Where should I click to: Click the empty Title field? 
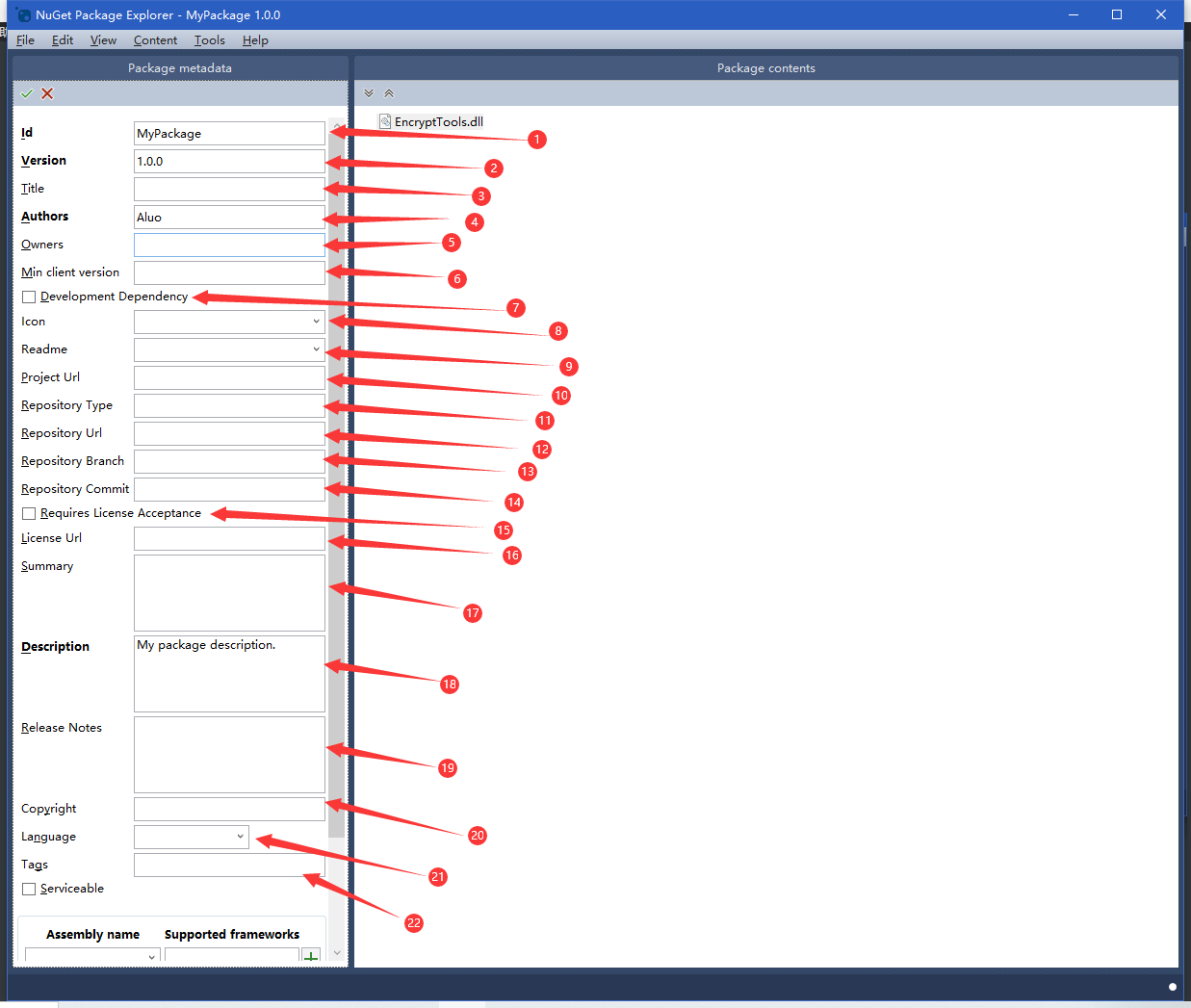(x=229, y=189)
